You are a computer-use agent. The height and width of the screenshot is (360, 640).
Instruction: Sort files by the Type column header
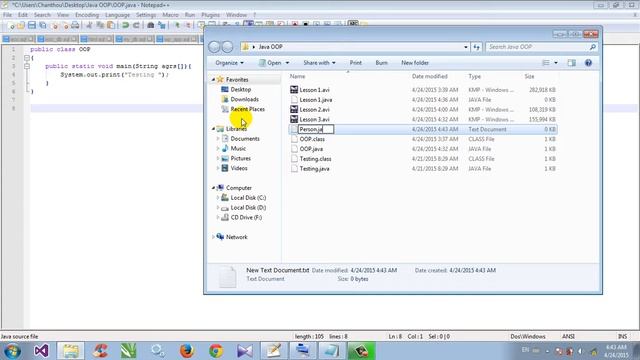click(474, 76)
